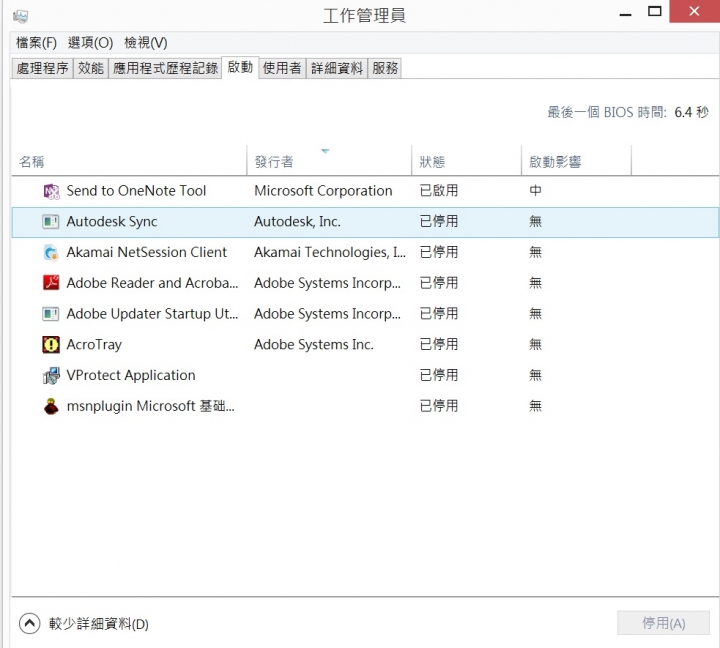Click the Akamai Technologies publisher cell

point(330,252)
